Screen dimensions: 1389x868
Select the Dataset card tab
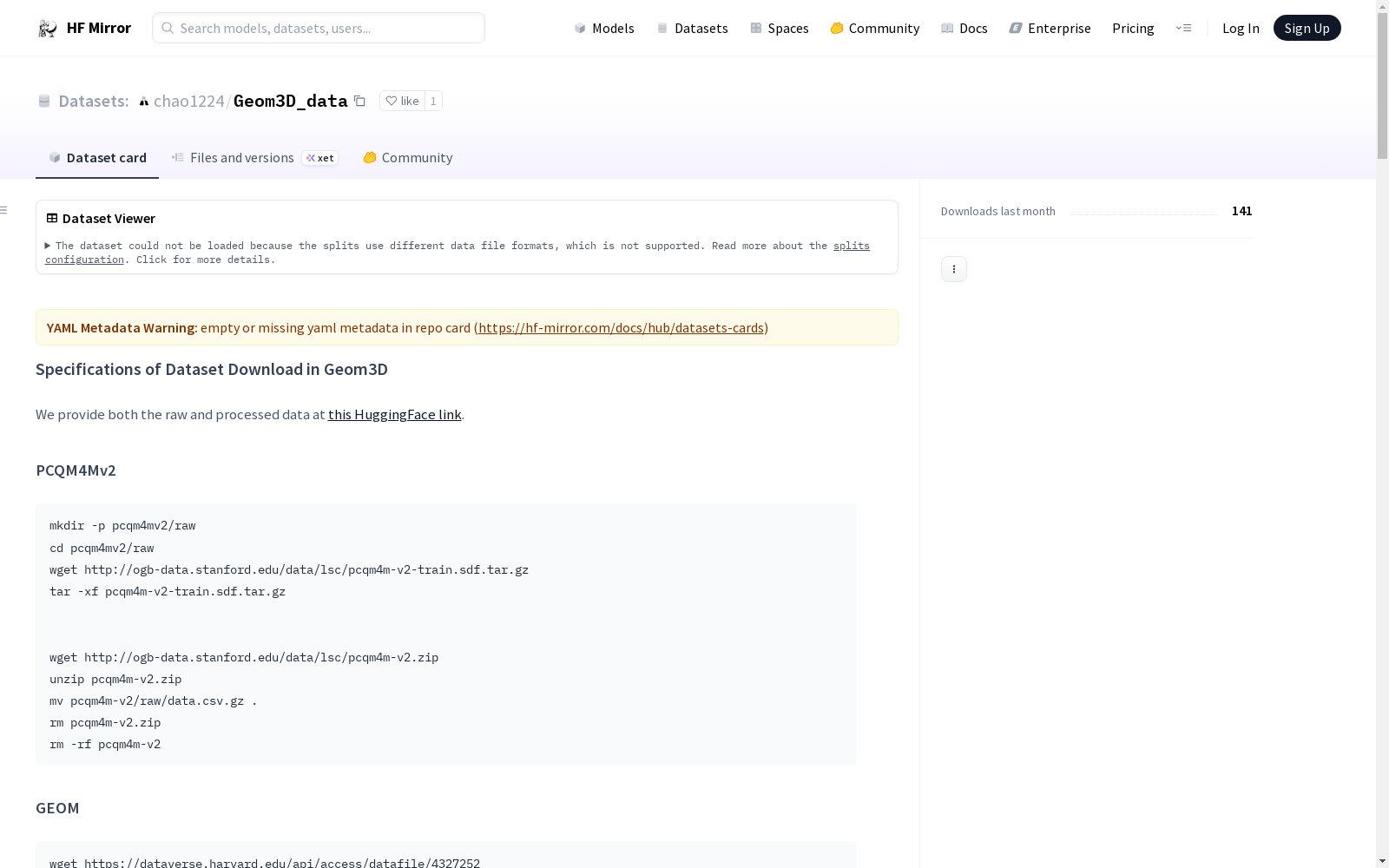click(x=97, y=157)
